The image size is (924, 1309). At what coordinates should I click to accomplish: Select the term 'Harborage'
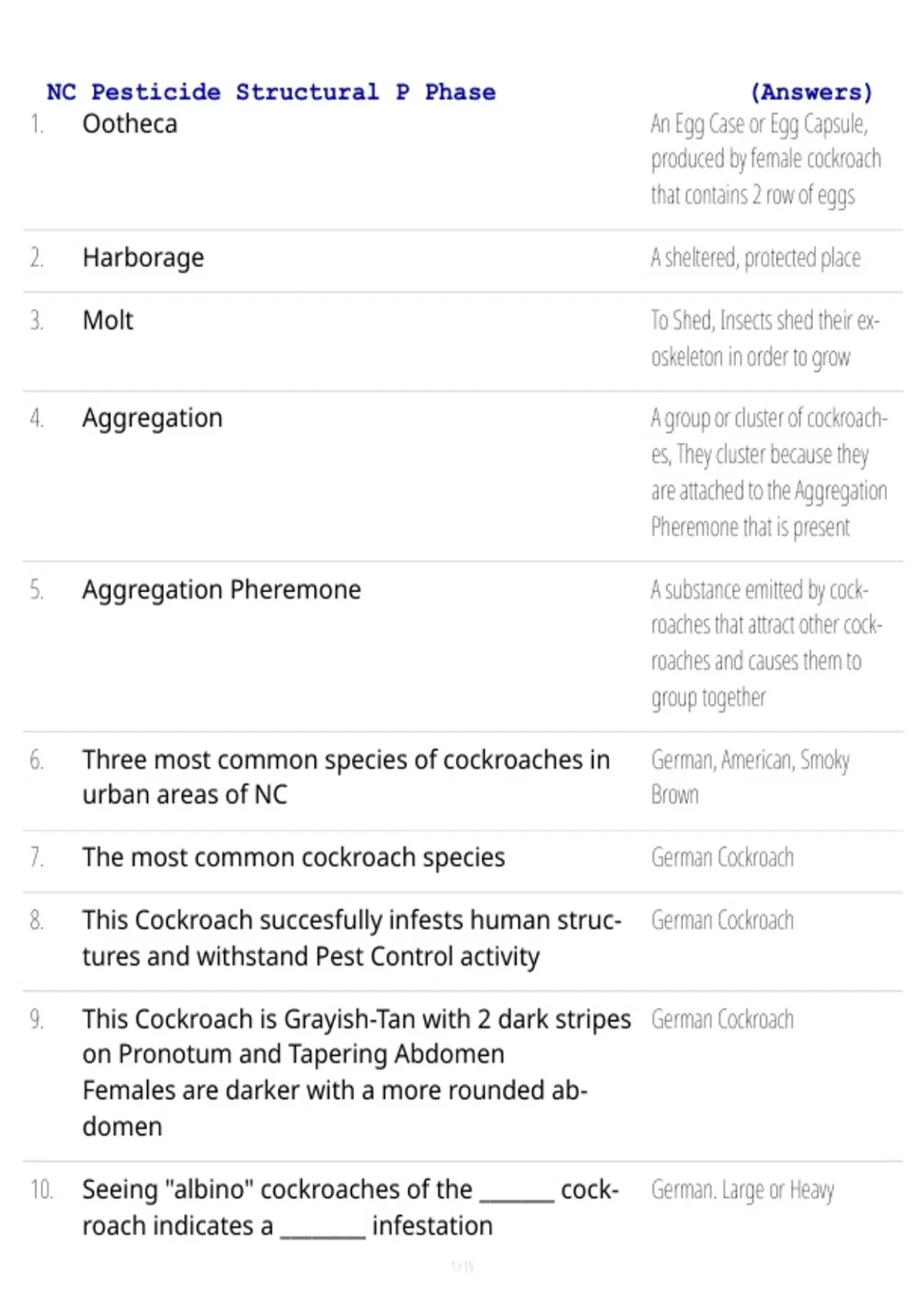[x=143, y=258]
